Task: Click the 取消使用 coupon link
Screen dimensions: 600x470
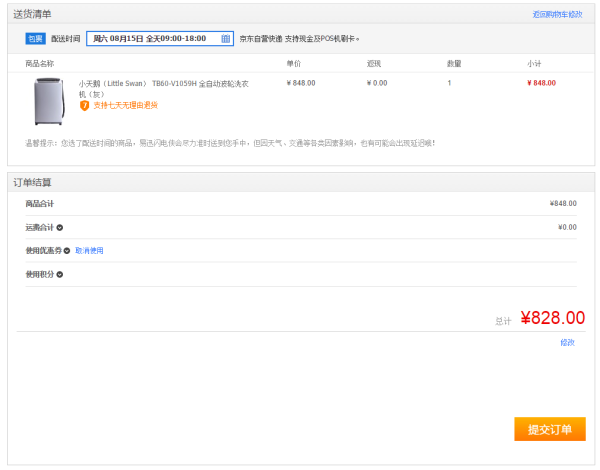Action: [89, 251]
